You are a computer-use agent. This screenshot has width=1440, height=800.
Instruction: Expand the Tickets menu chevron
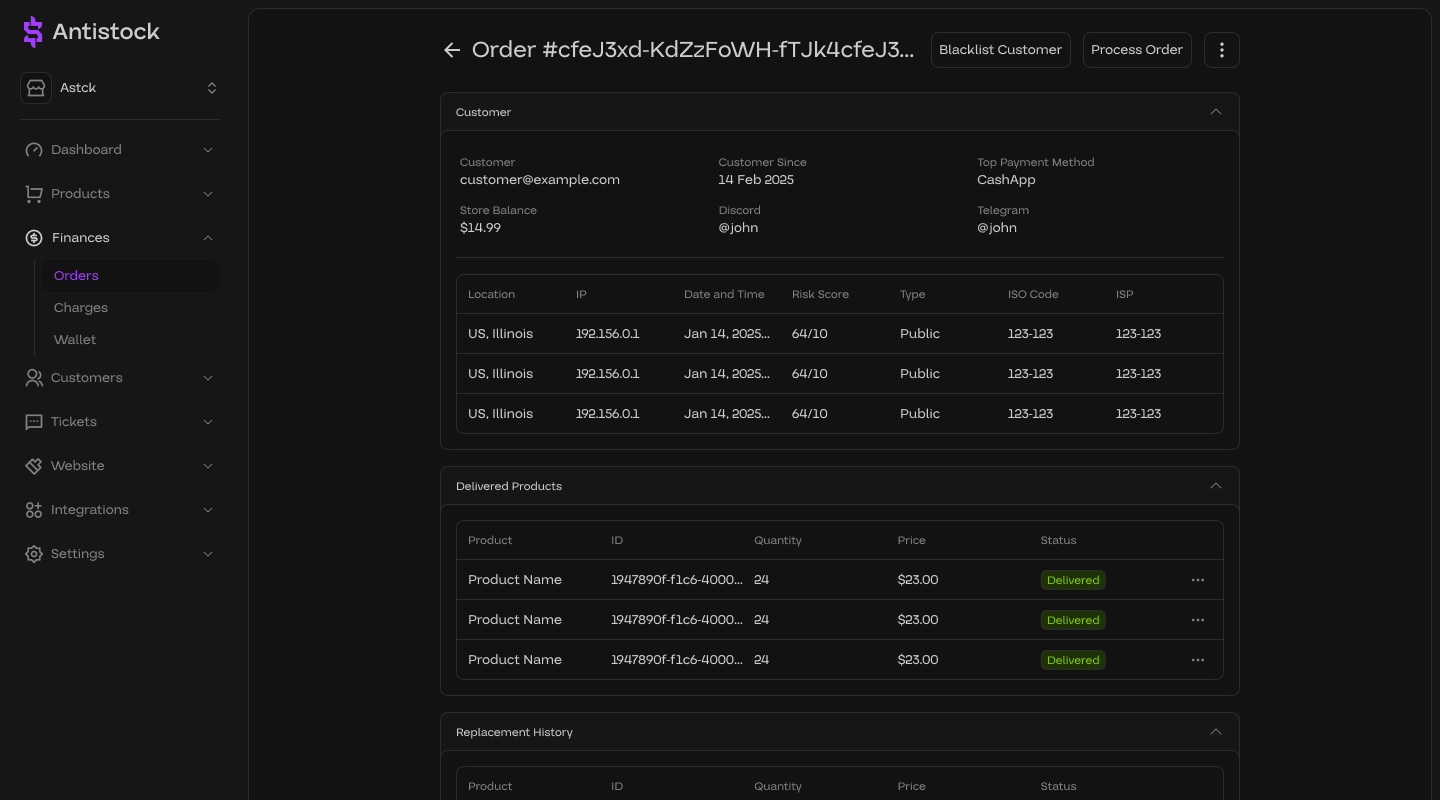point(208,422)
